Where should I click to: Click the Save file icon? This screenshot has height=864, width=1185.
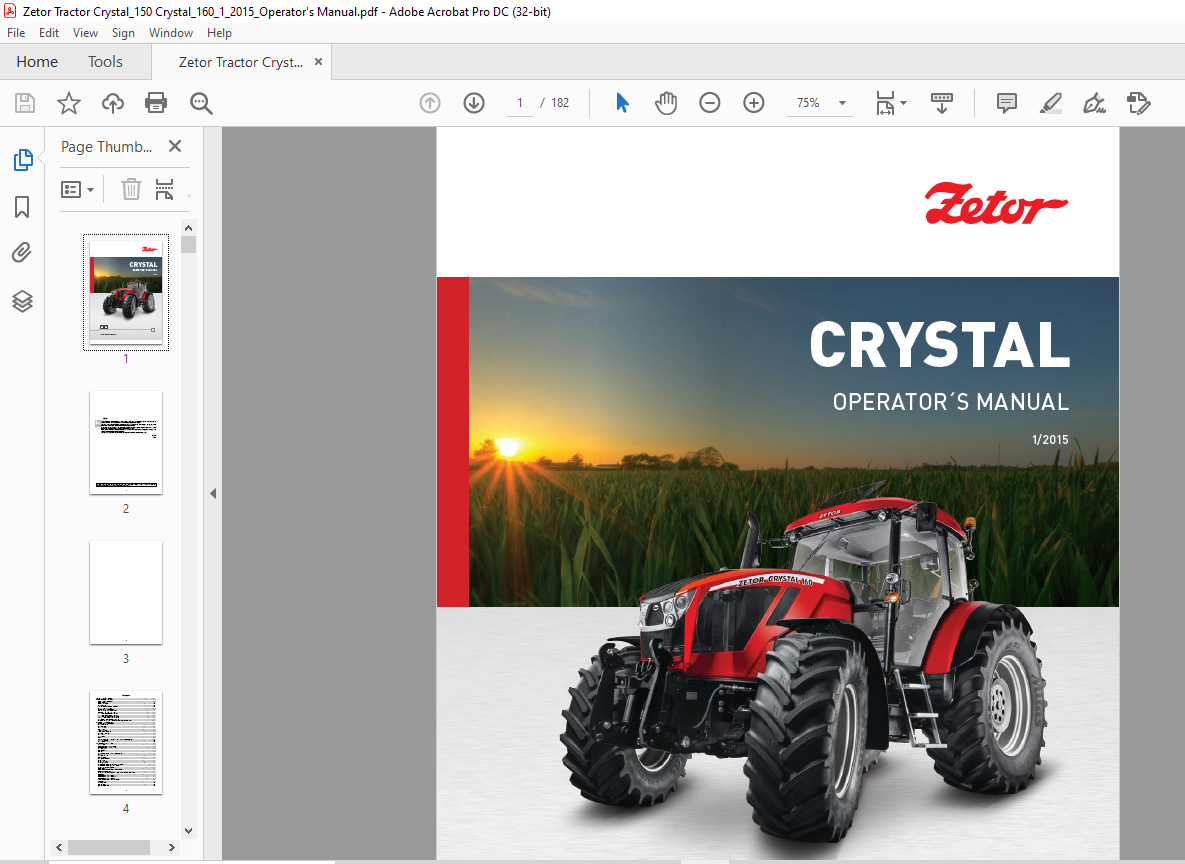tap(25, 103)
